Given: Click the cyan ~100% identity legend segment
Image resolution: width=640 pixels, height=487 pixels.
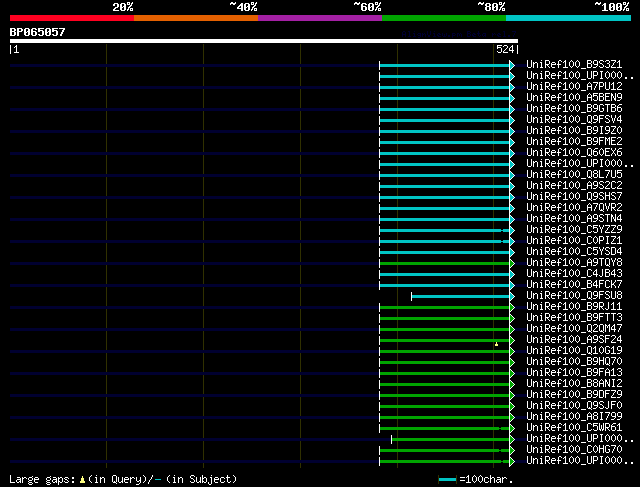Looking at the screenshot, I should point(569,18).
